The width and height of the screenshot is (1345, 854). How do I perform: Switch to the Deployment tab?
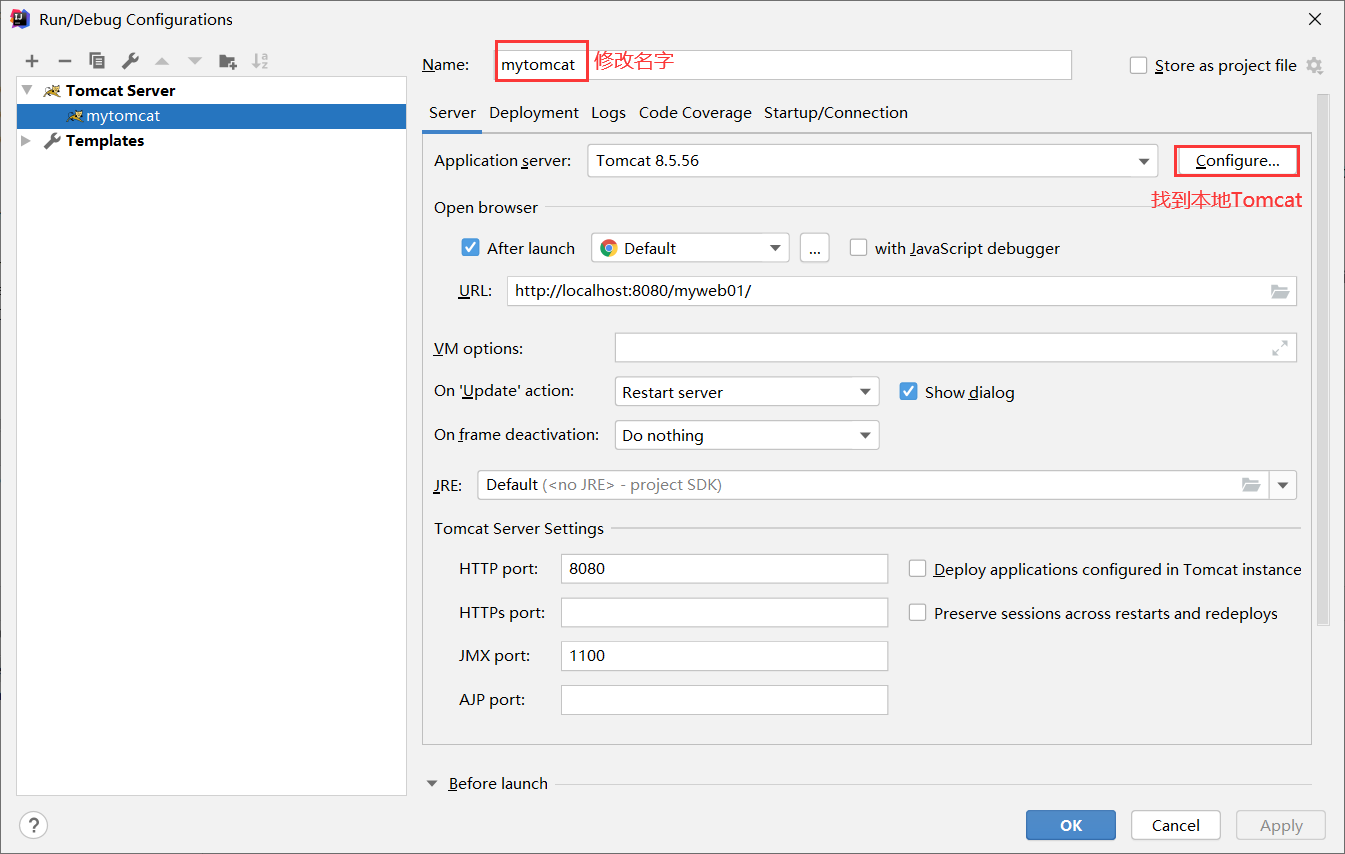(534, 113)
